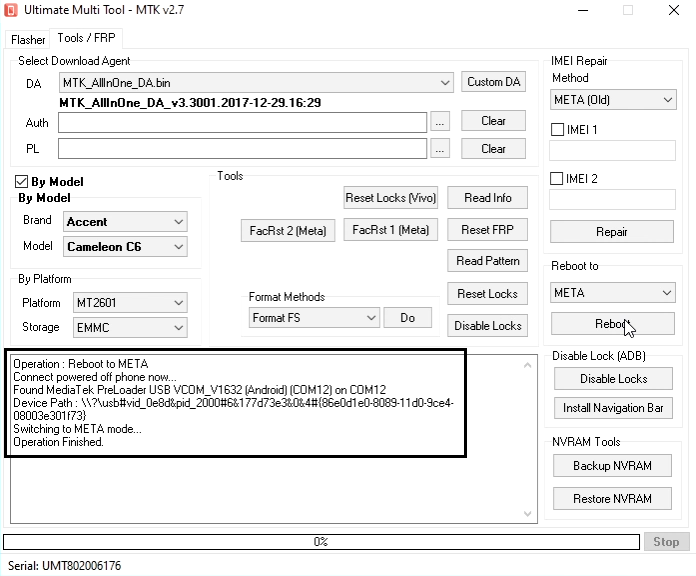Click Disable Locks under Disable Lock (ADB)
696x576 pixels.
click(x=613, y=379)
